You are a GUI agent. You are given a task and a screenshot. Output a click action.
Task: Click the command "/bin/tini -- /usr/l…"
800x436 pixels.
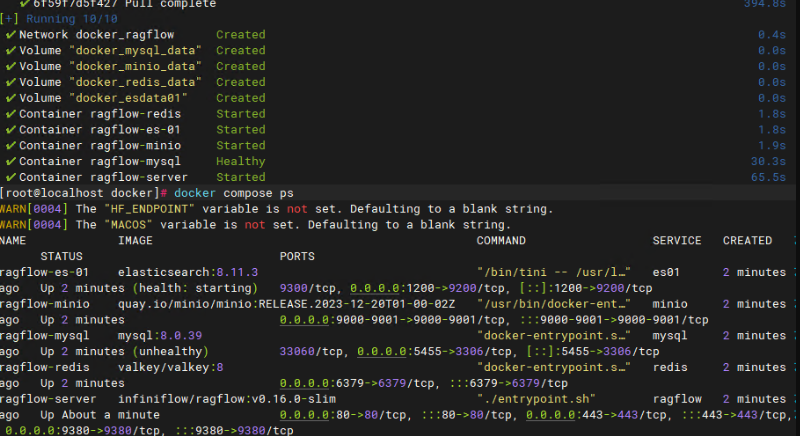click(554, 272)
